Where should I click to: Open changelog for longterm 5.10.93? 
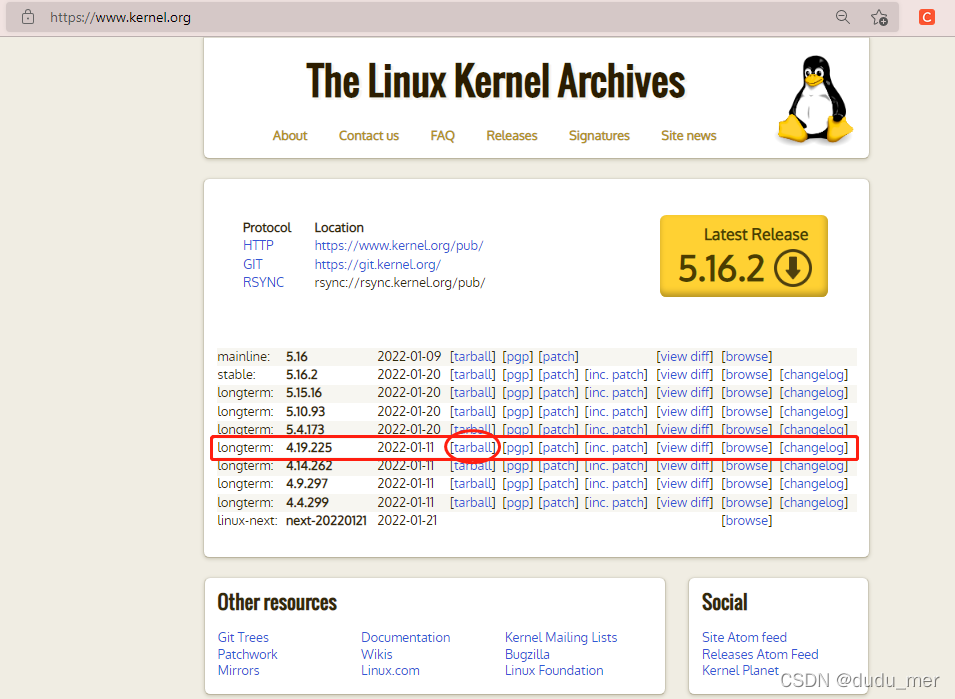click(x=814, y=412)
